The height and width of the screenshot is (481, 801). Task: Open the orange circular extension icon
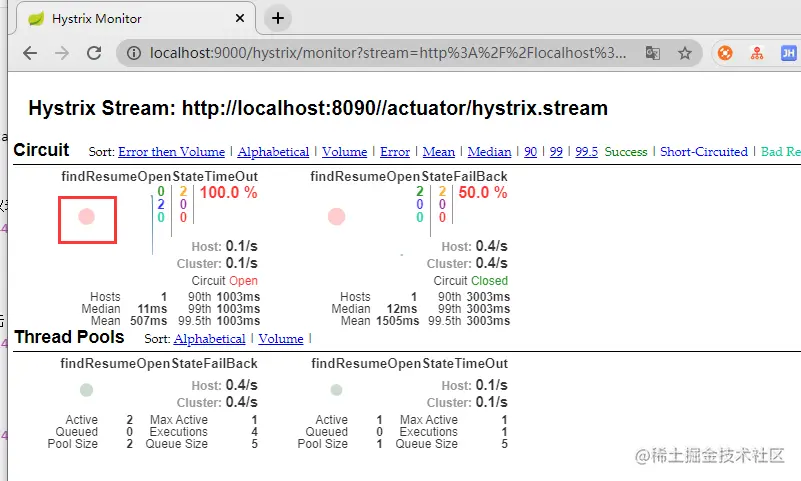pos(725,53)
